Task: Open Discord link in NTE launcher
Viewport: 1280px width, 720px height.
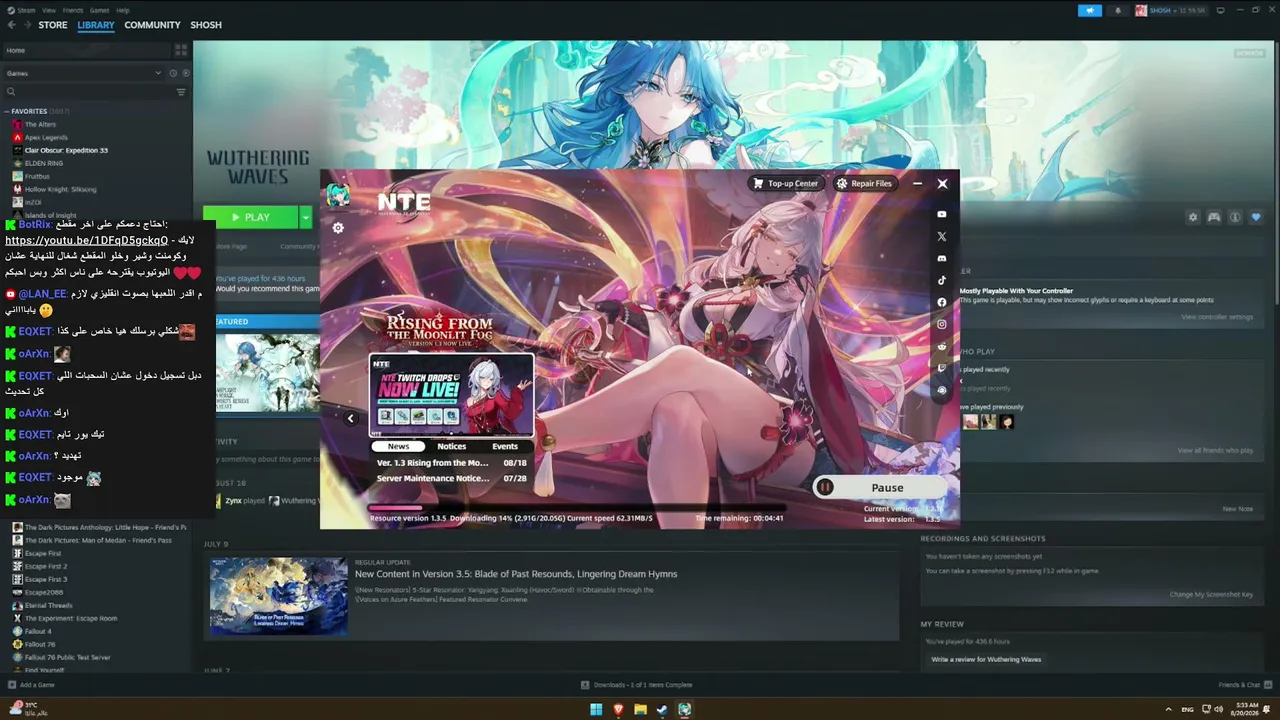Action: click(941, 258)
